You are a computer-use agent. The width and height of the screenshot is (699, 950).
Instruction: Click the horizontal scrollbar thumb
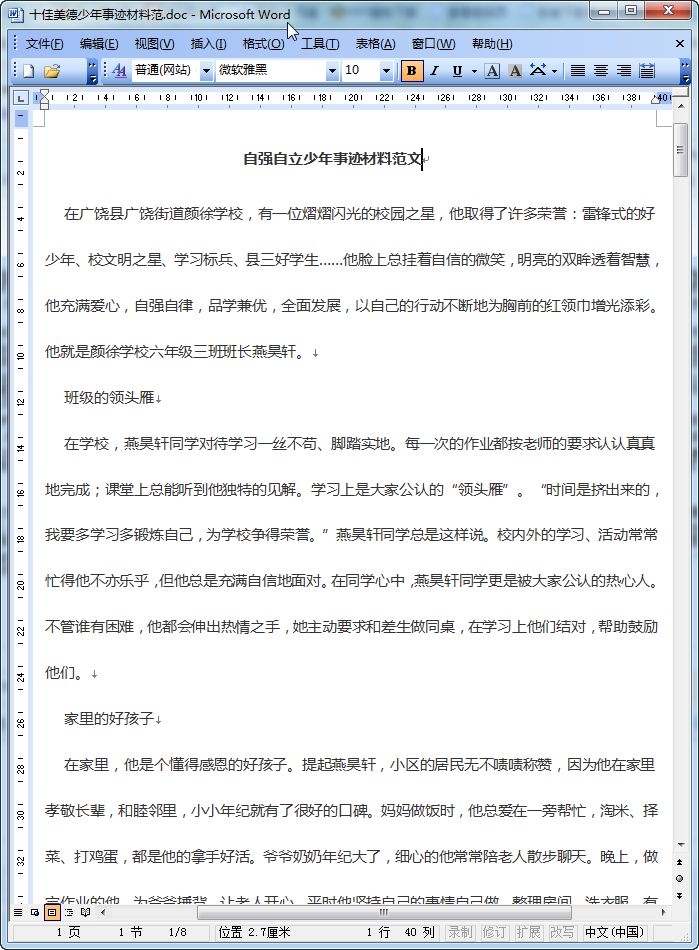point(384,912)
